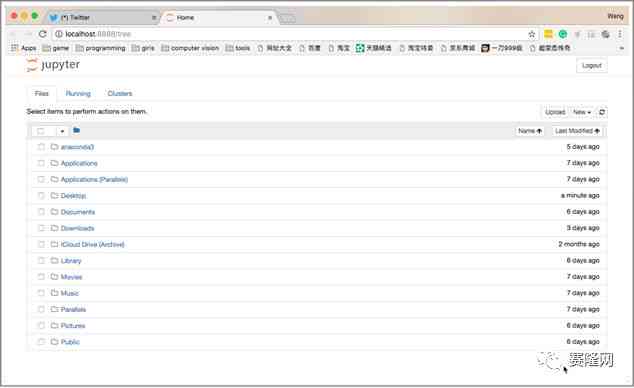Sort the list by Last Modified

click(577, 131)
